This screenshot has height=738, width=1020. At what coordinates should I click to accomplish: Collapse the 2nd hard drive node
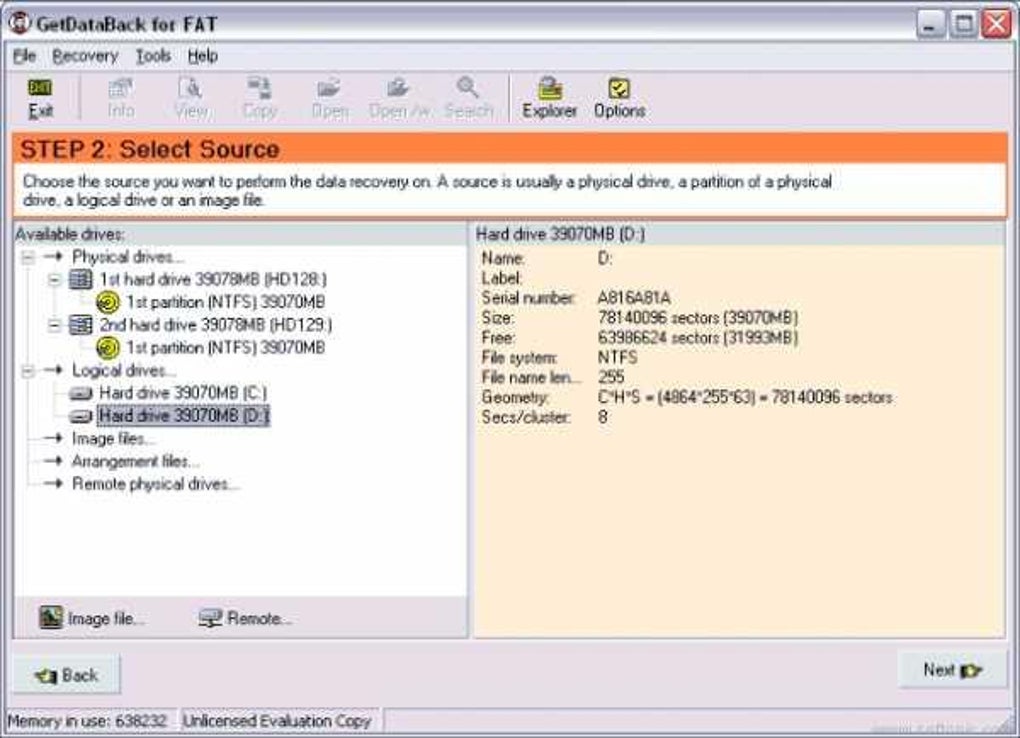55,325
